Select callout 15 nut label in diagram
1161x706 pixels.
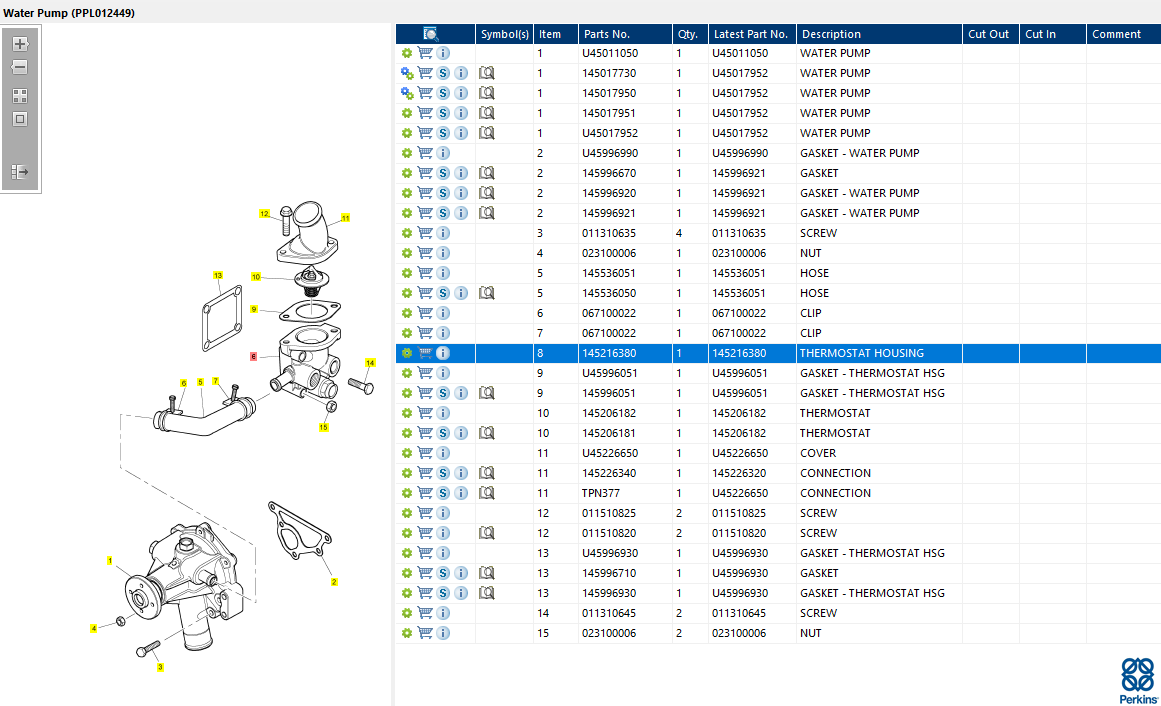tap(324, 427)
